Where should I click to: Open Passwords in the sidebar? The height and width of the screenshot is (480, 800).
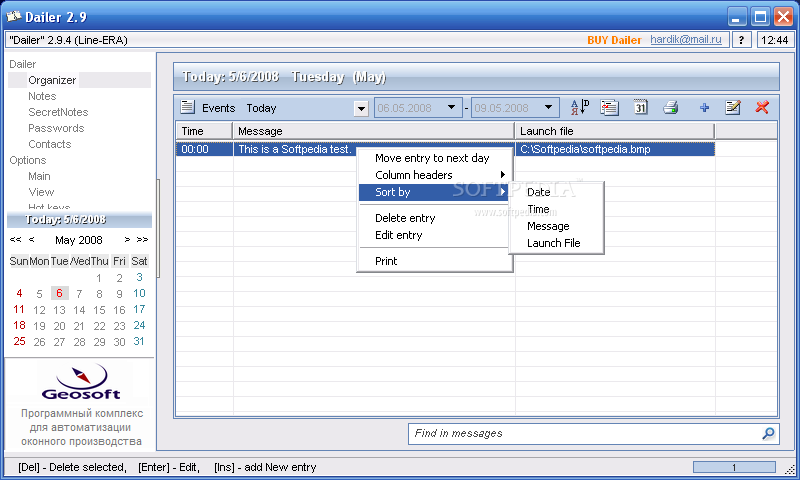point(56,128)
